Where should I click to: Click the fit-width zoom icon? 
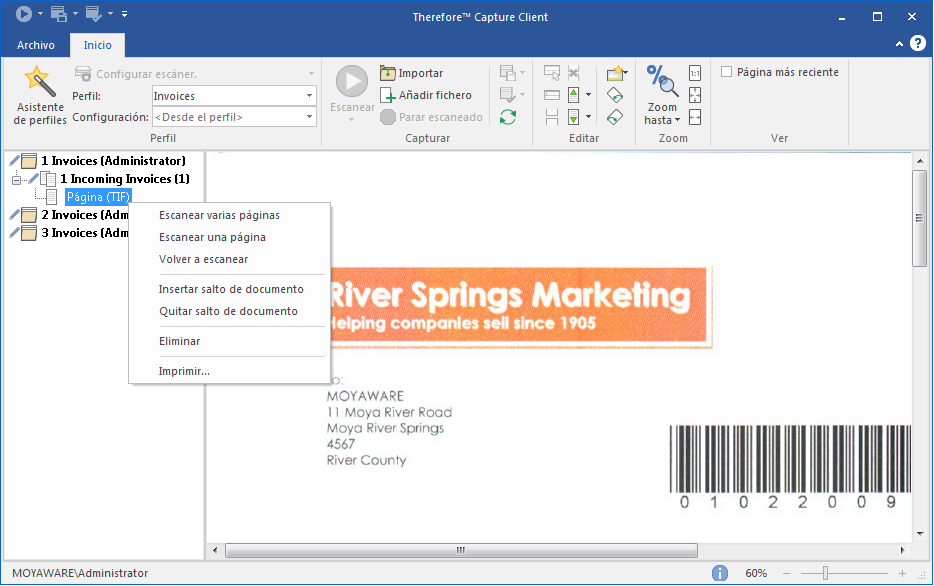click(x=695, y=117)
